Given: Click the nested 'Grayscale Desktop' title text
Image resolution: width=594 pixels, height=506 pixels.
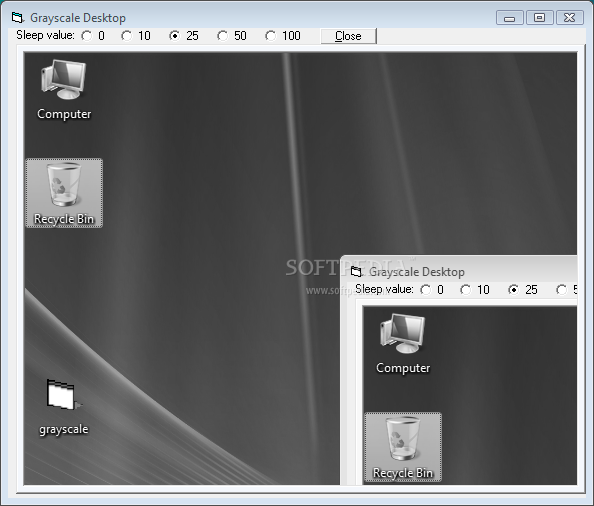Looking at the screenshot, I should 417,272.
